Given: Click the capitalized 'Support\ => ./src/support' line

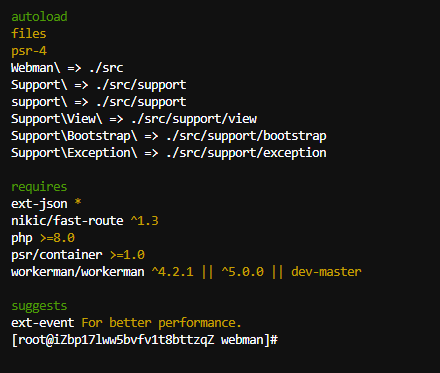Looking at the screenshot, I should click(x=99, y=85).
